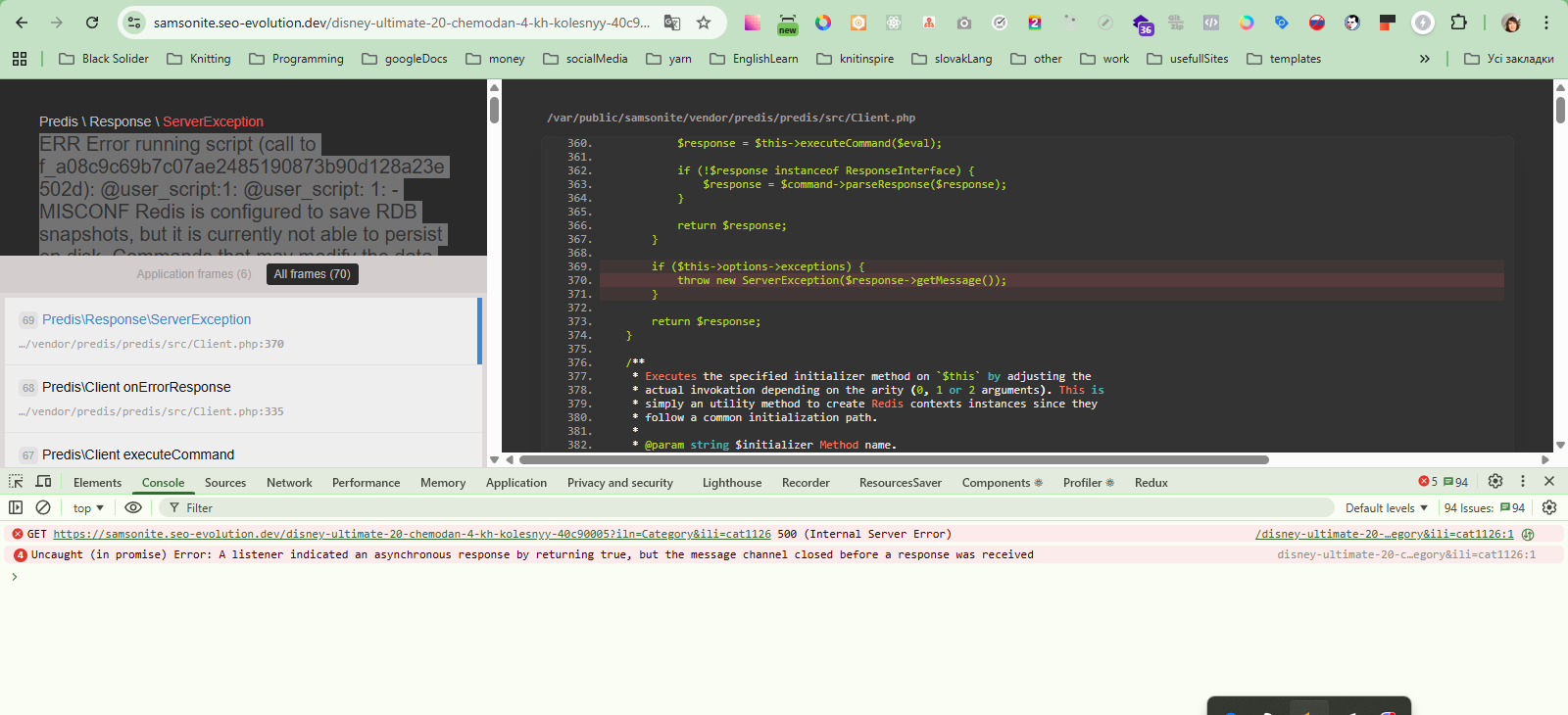Open the top JavaScript context dropdown

88,508
